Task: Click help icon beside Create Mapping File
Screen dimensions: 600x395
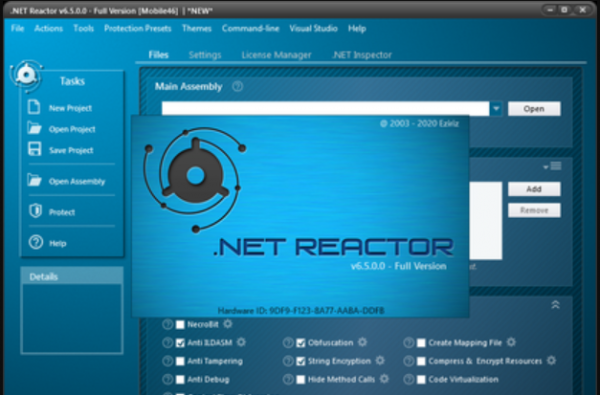Action: (x=409, y=343)
